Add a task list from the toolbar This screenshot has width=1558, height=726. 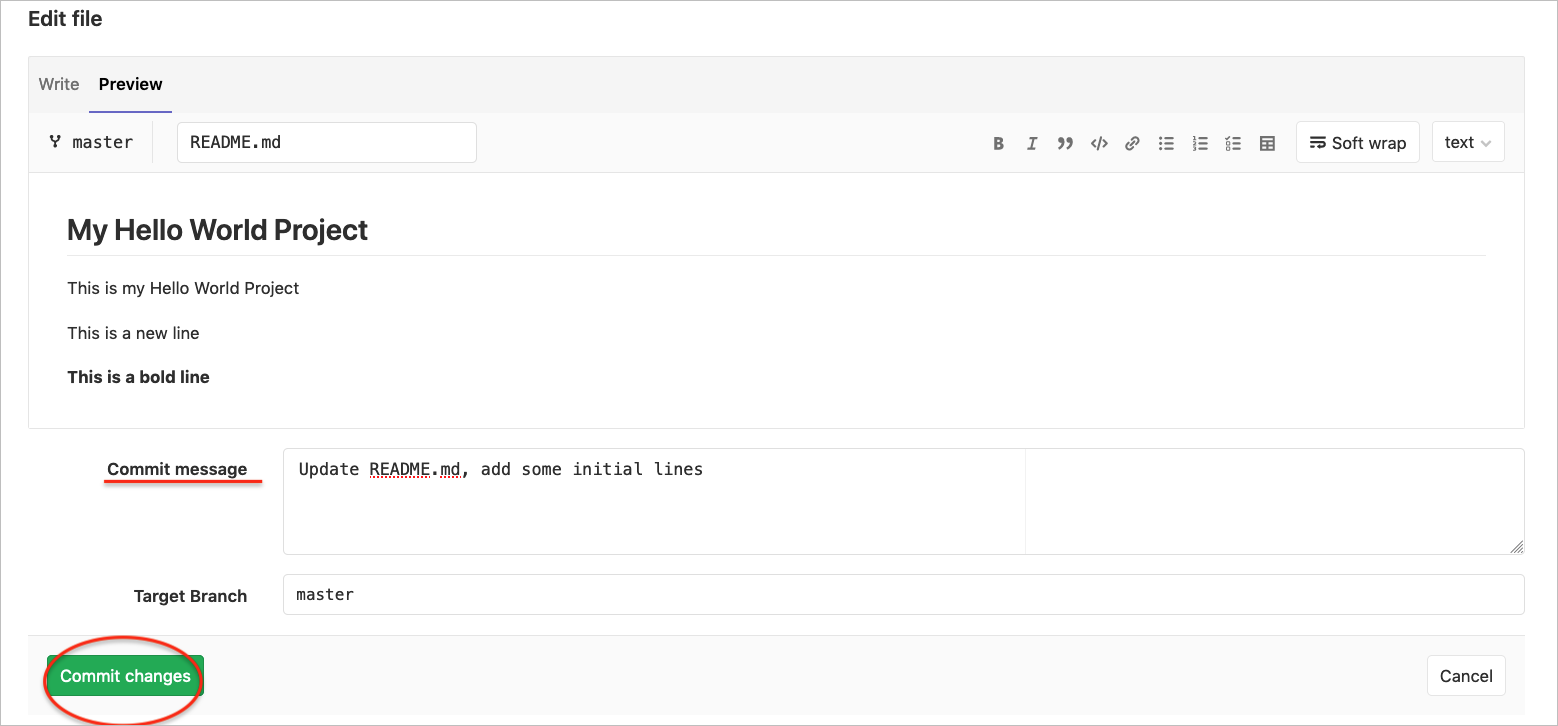coord(1234,143)
